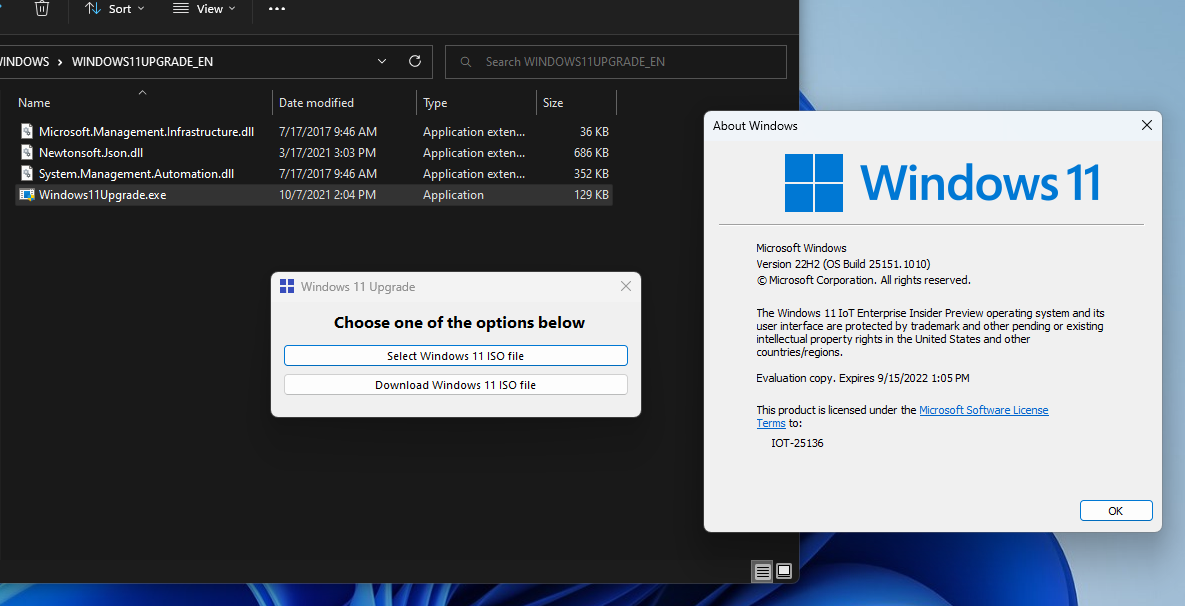This screenshot has width=1185, height=606.
Task: Close the Windows 11 Upgrade dialog
Action: pyautogui.click(x=626, y=286)
